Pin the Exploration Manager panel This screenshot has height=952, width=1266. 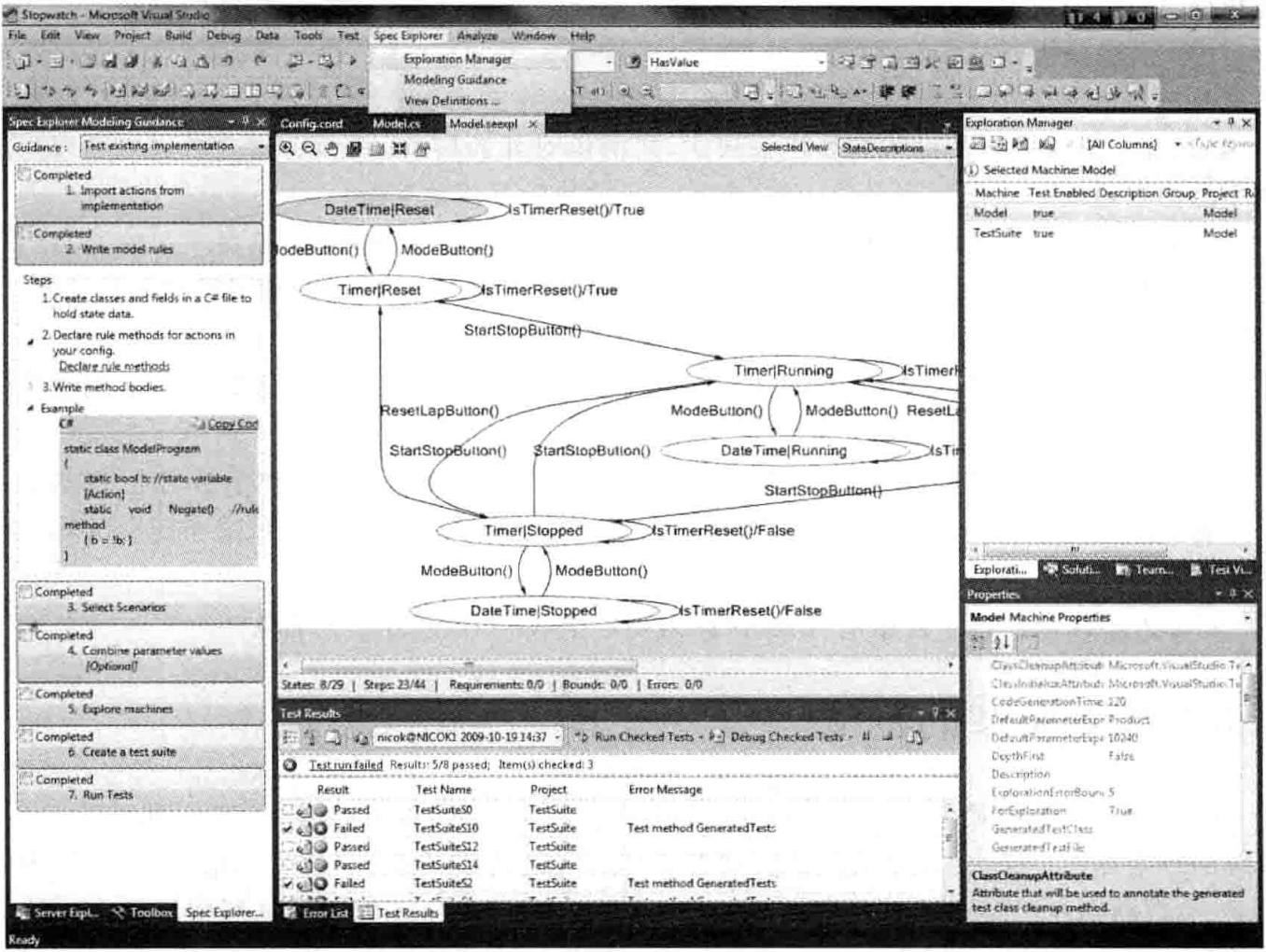click(1231, 122)
